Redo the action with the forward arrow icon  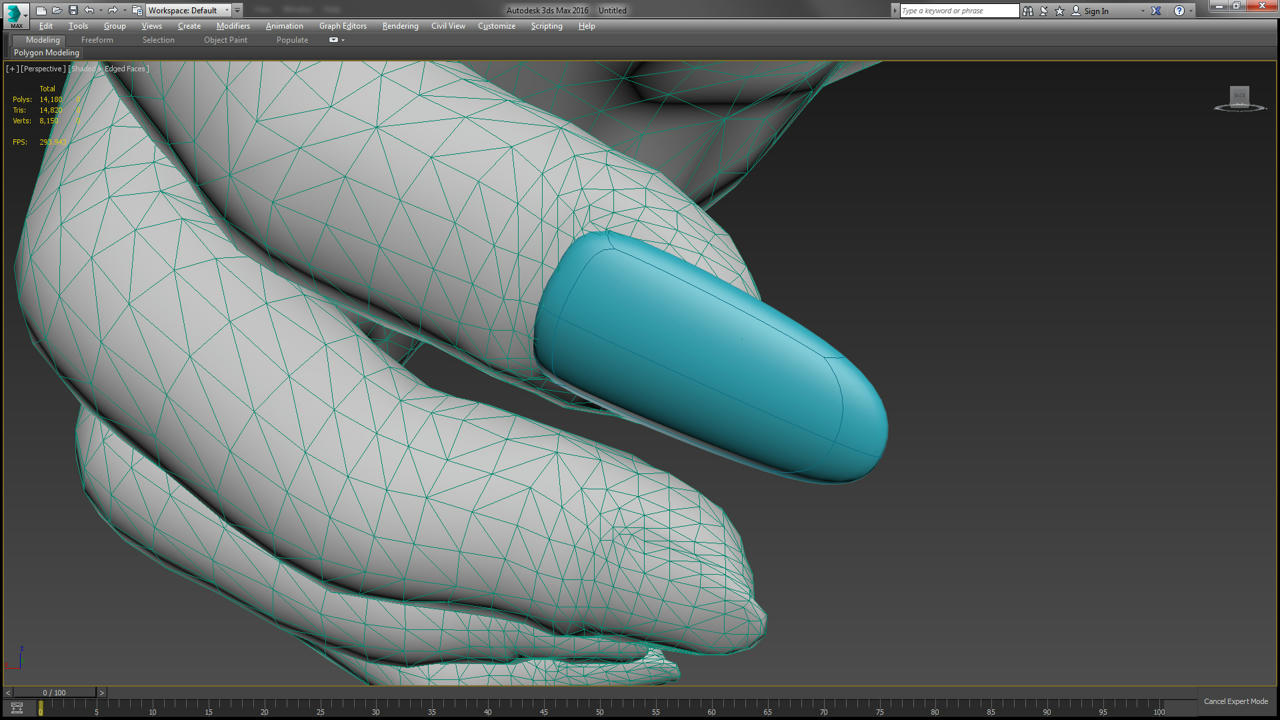coord(112,10)
